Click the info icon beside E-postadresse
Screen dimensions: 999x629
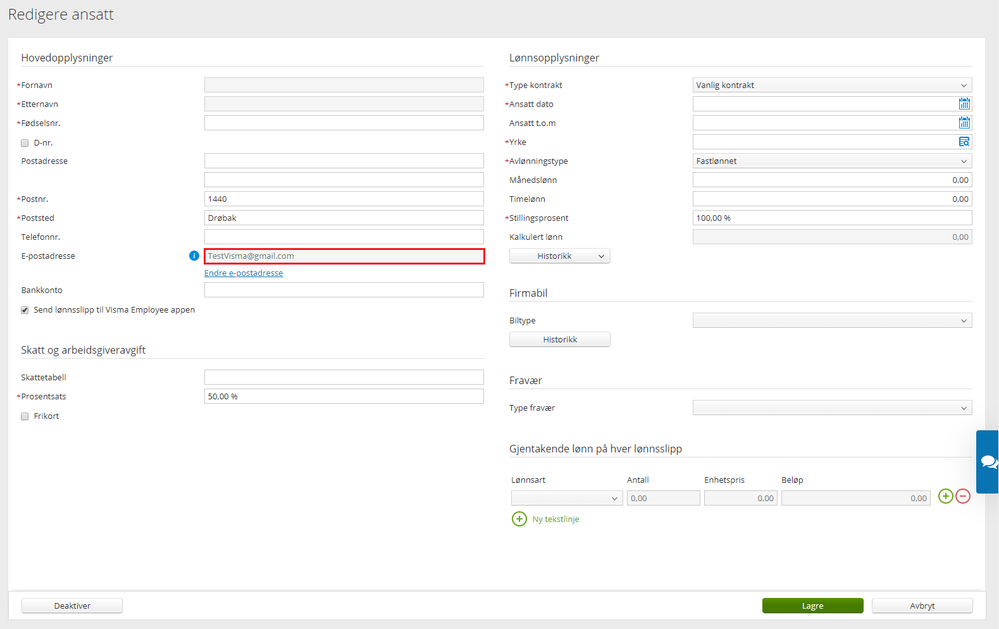pyautogui.click(x=194, y=256)
